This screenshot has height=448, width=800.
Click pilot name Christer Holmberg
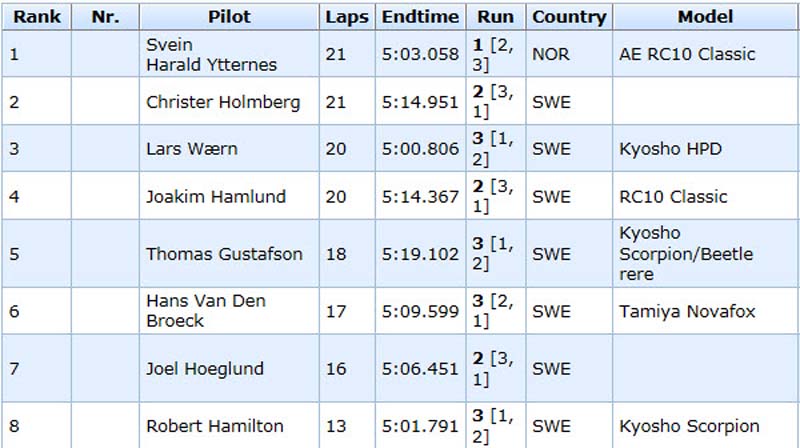pyautogui.click(x=223, y=102)
